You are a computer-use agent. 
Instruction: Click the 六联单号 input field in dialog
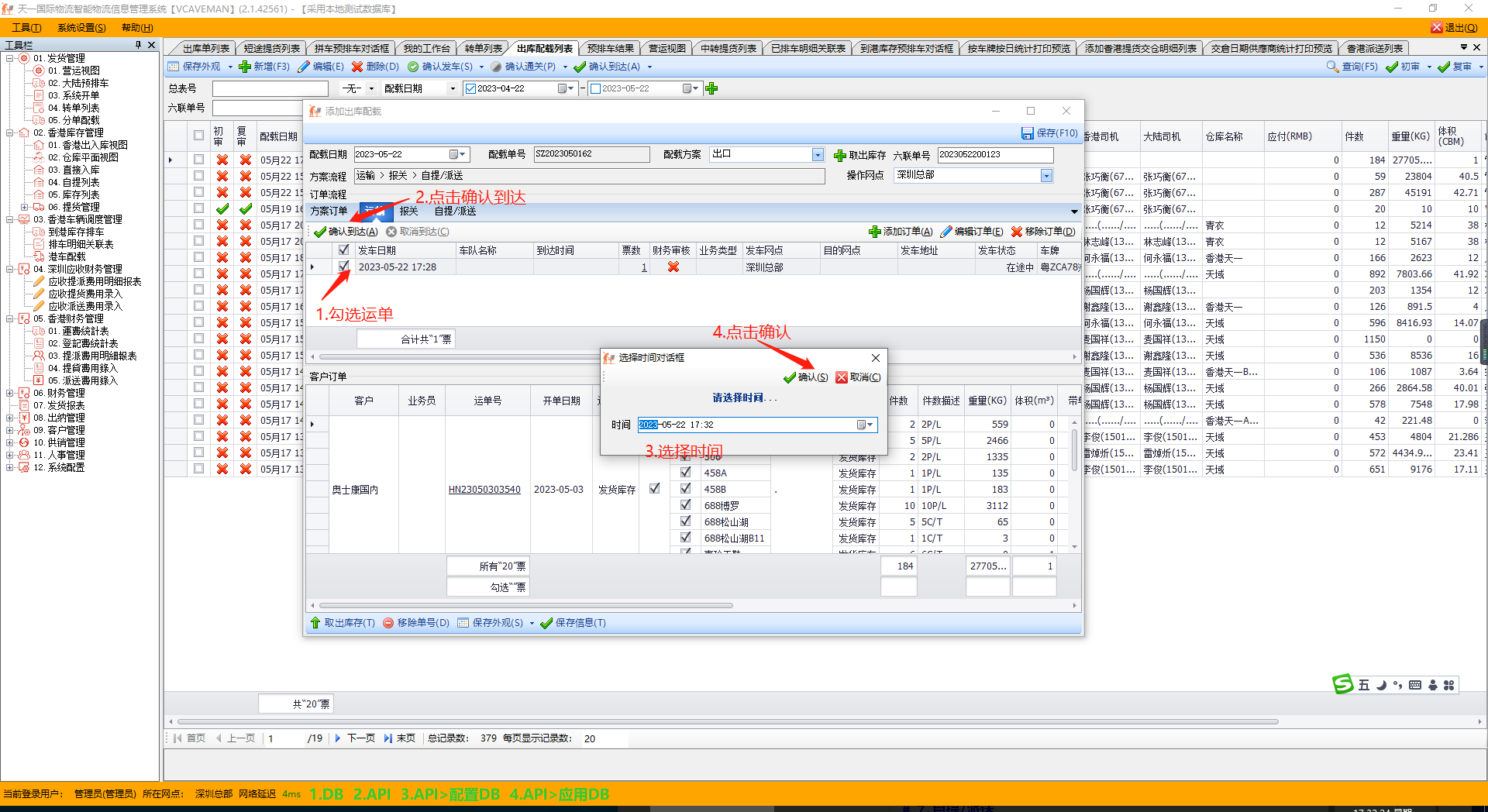pos(994,155)
